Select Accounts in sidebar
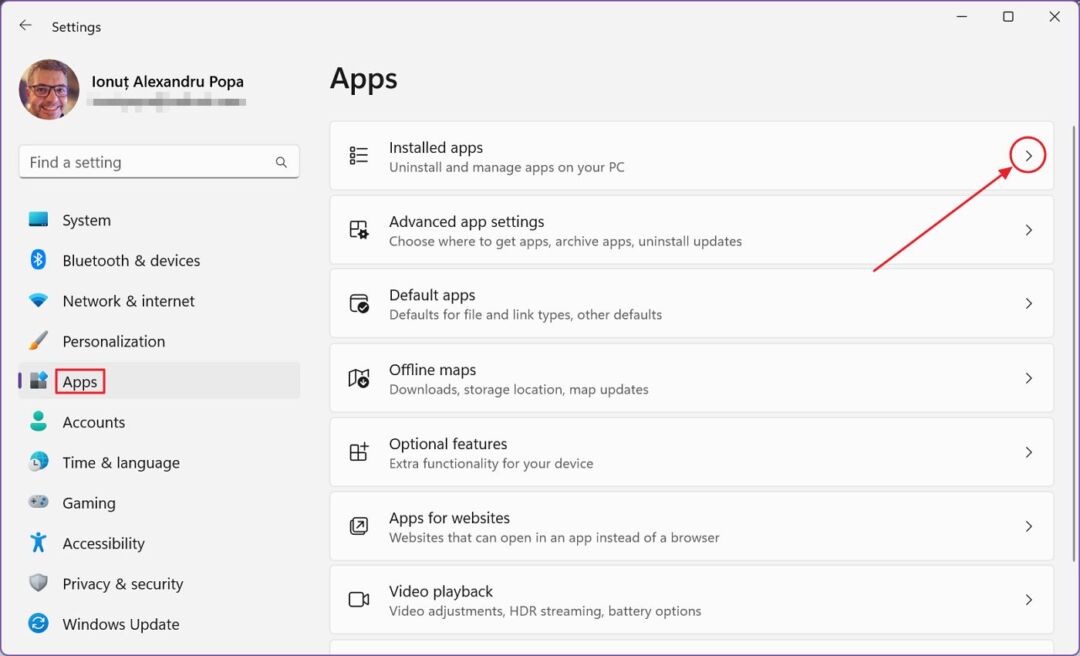Image resolution: width=1080 pixels, height=656 pixels. tap(159, 422)
